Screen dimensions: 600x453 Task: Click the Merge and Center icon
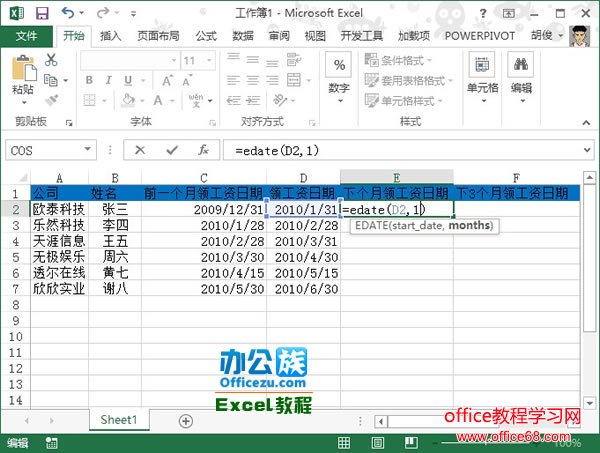pyautogui.click(x=294, y=80)
